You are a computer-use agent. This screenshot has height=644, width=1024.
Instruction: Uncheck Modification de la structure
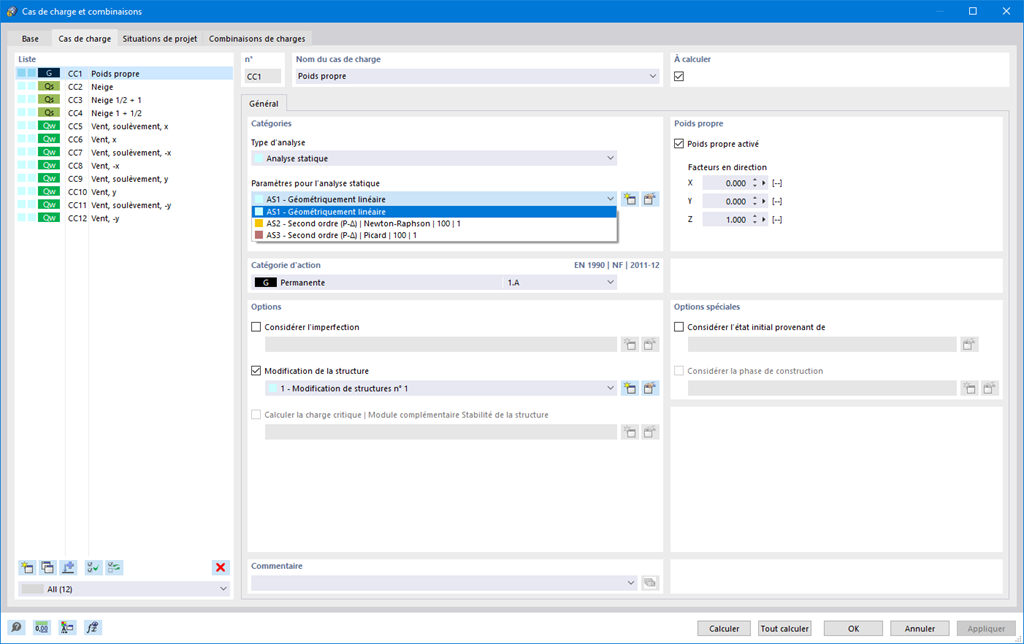(256, 370)
